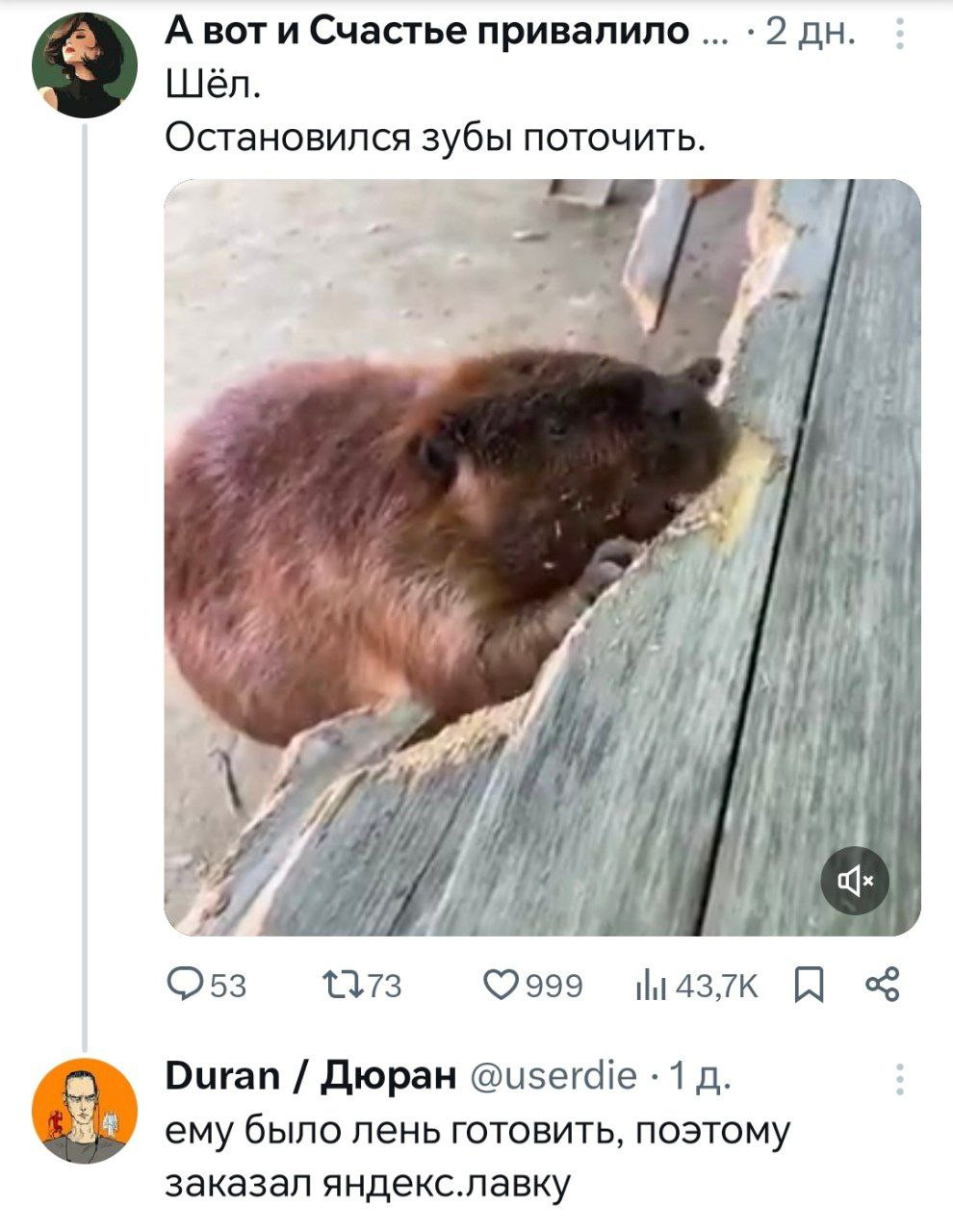This screenshot has height=1232, width=953.
Task: View post analytics via the bar chart icon
Action: tap(644, 986)
